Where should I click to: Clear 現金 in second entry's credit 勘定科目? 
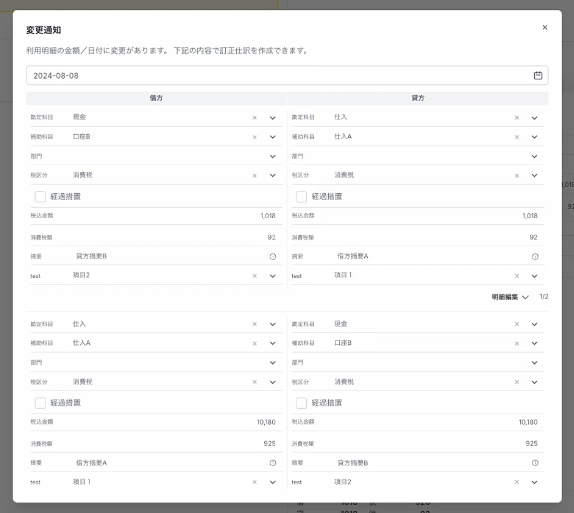517,324
